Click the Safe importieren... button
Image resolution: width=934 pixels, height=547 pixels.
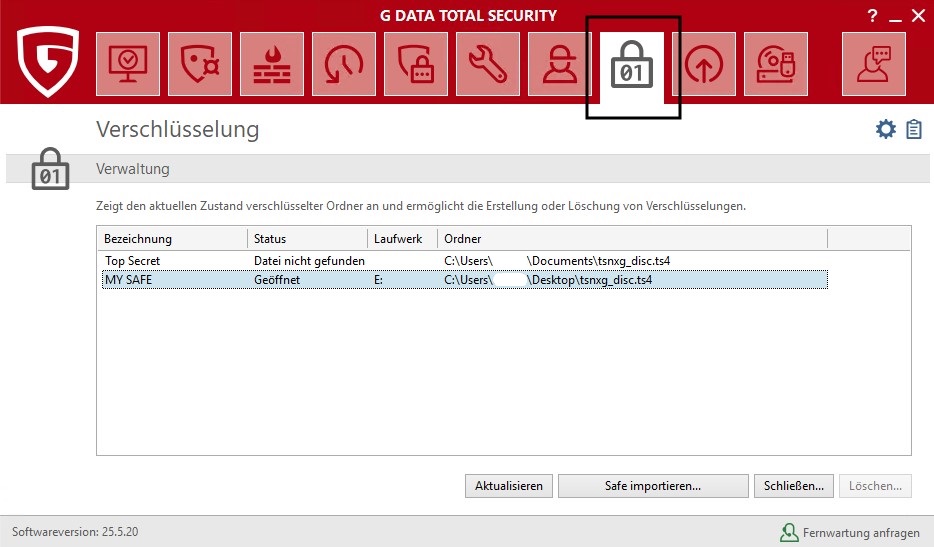pos(653,486)
